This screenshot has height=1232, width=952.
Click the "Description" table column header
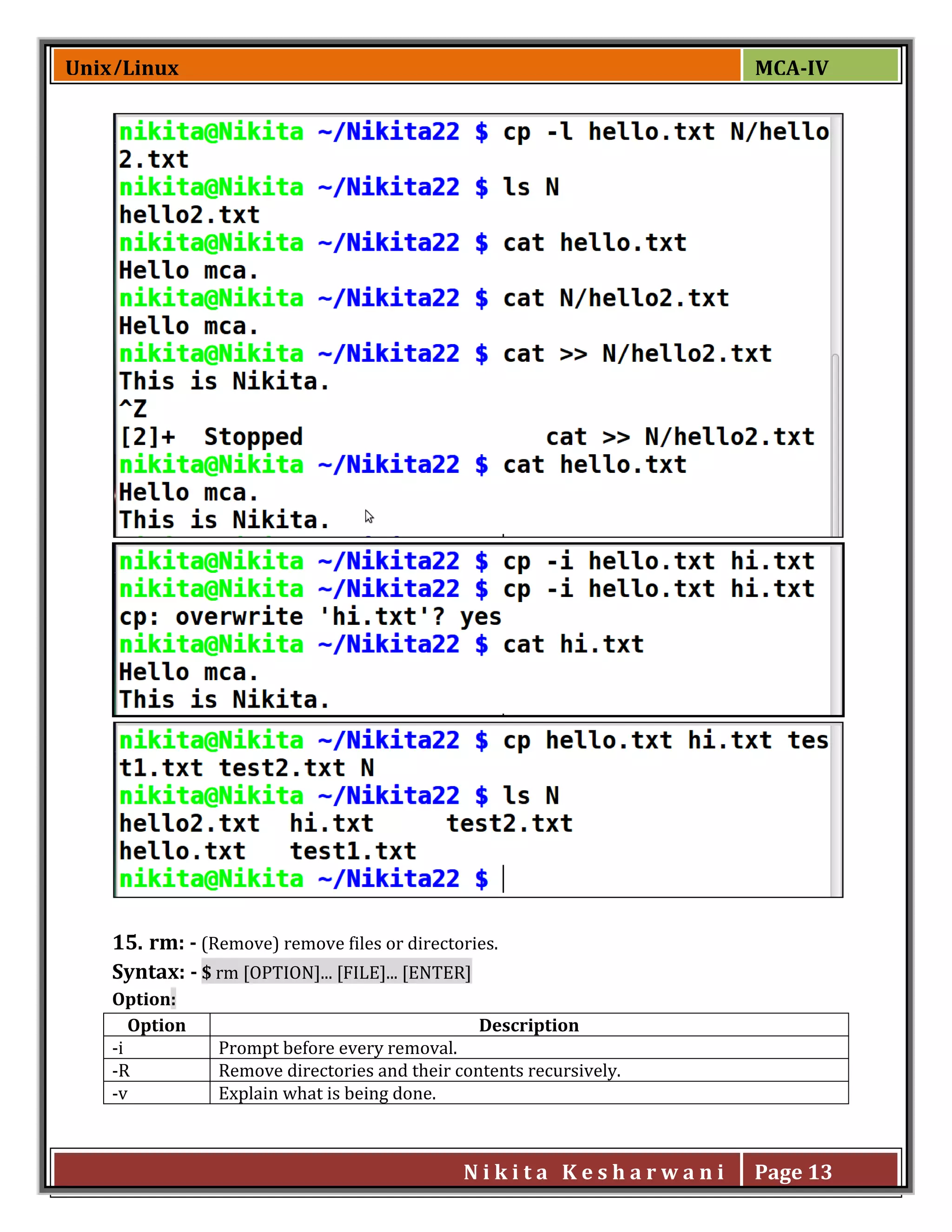(529, 1025)
